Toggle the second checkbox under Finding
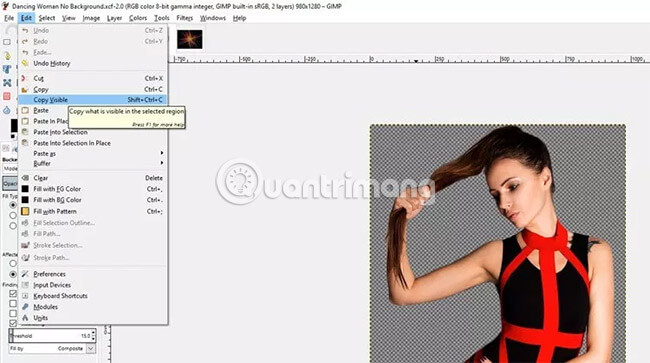 tap(13, 304)
